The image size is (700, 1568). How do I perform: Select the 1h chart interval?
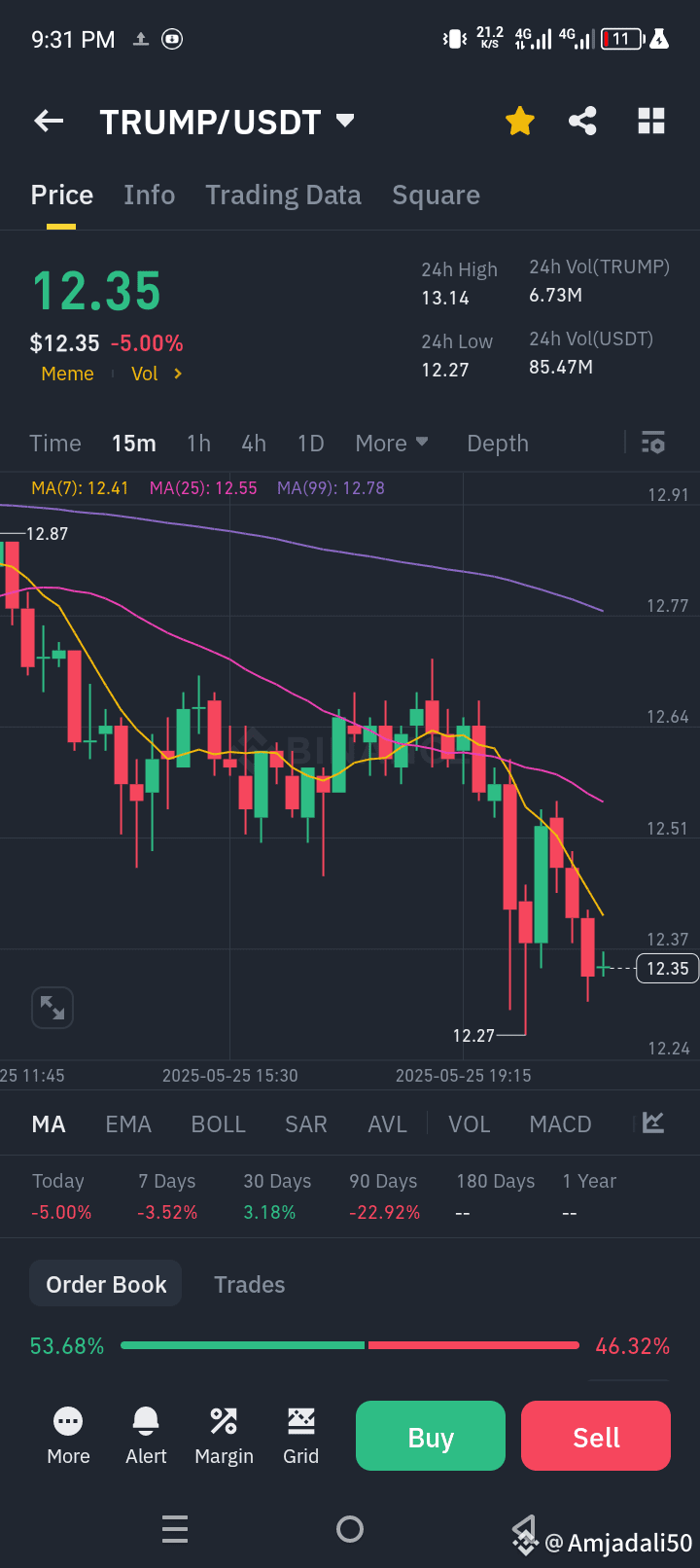pos(199,444)
